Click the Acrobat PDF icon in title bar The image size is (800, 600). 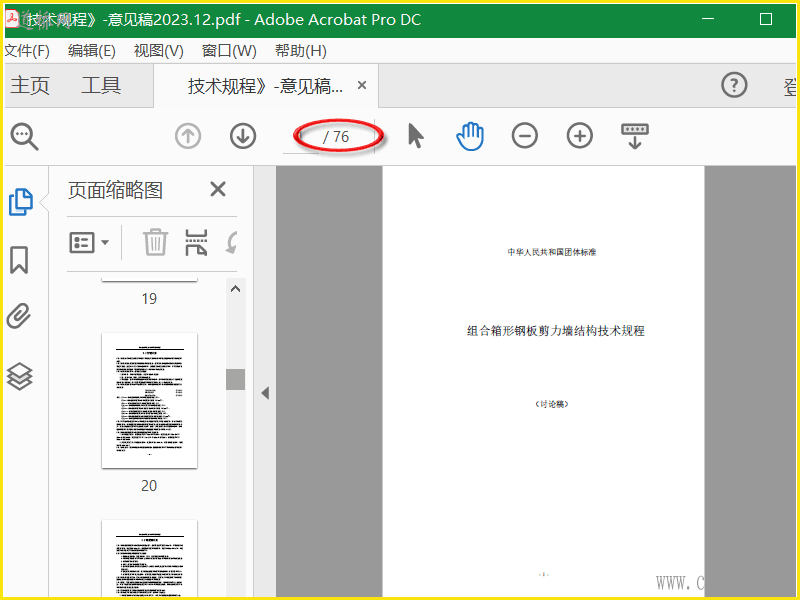(11, 18)
